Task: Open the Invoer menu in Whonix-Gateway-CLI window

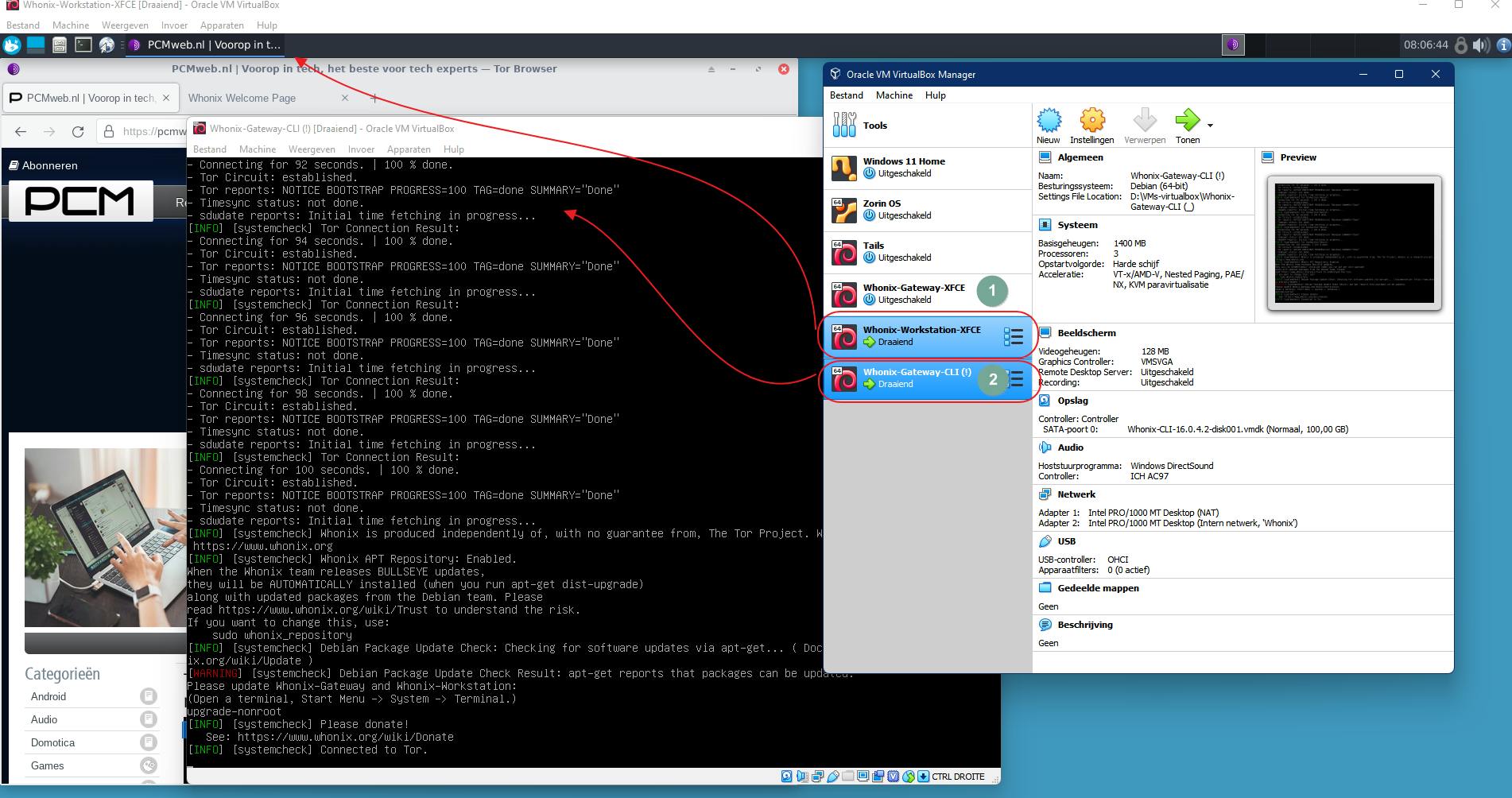Action: click(361, 149)
